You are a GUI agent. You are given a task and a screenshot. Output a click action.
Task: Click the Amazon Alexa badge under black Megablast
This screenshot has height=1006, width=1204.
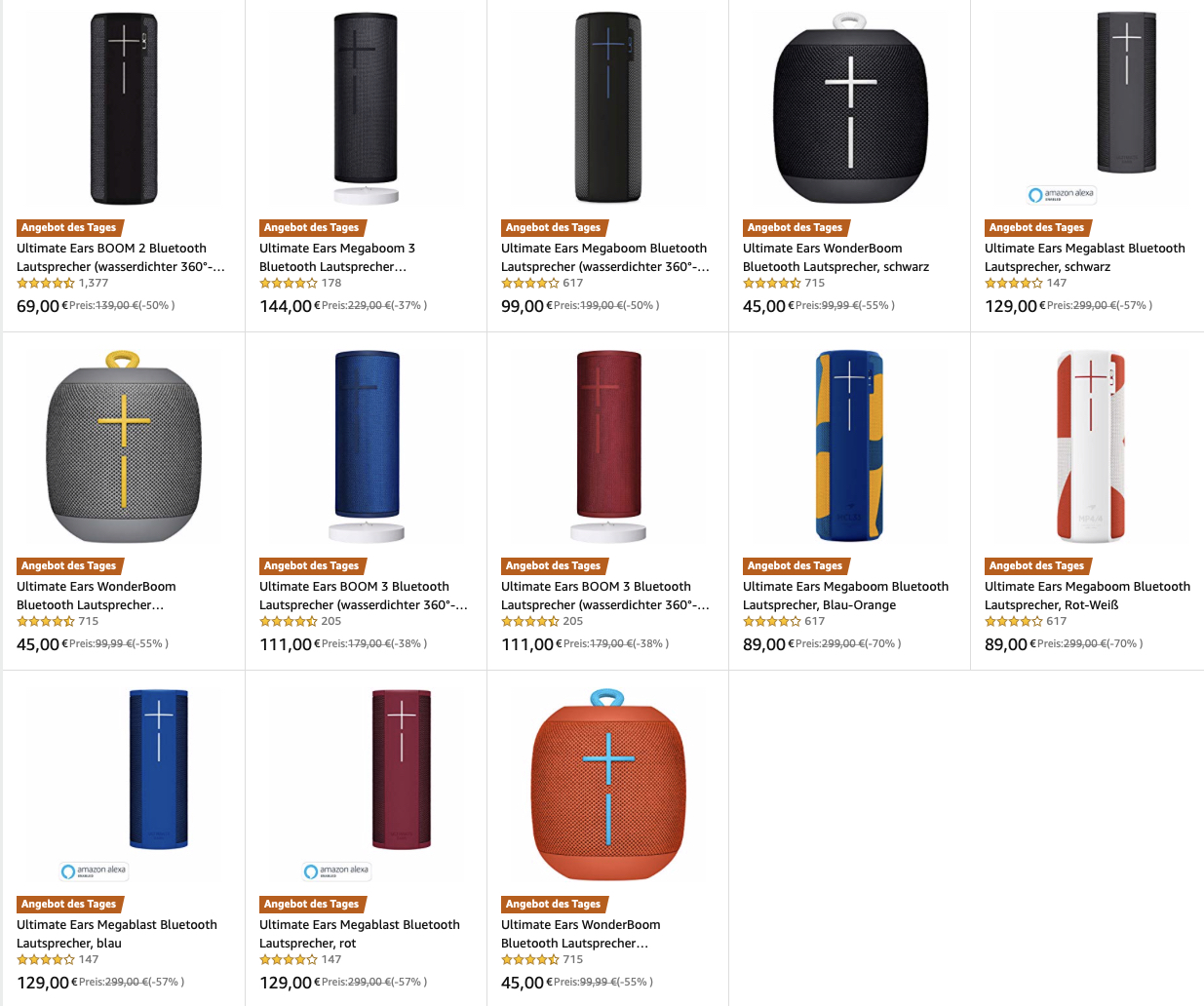[x=1062, y=194]
